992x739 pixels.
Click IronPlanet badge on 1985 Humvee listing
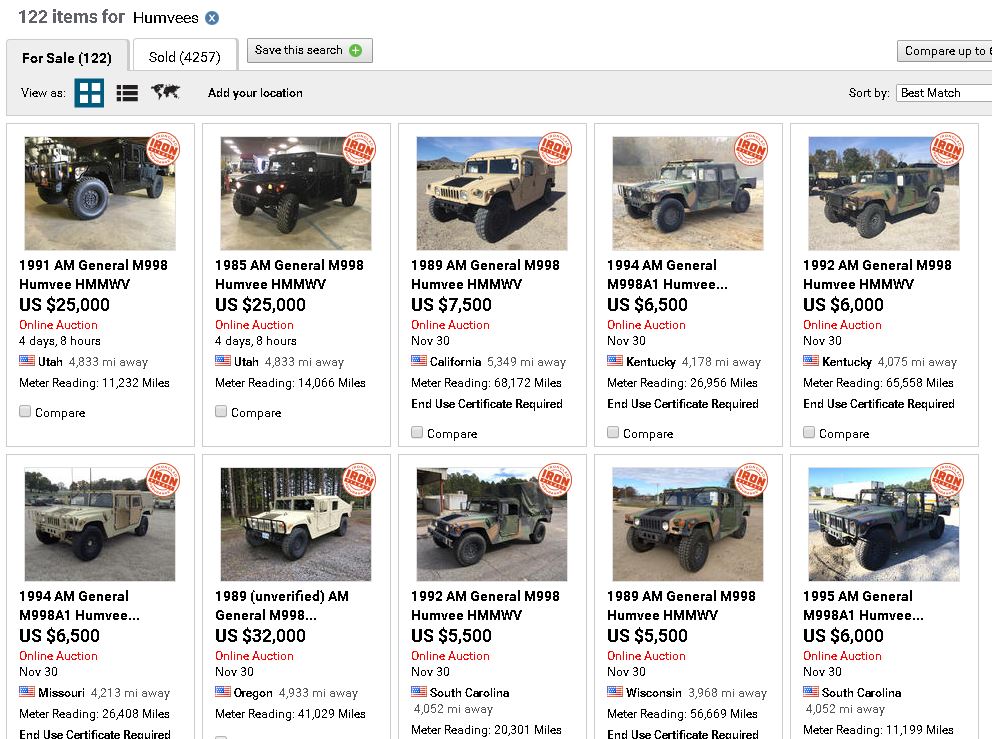point(359,149)
